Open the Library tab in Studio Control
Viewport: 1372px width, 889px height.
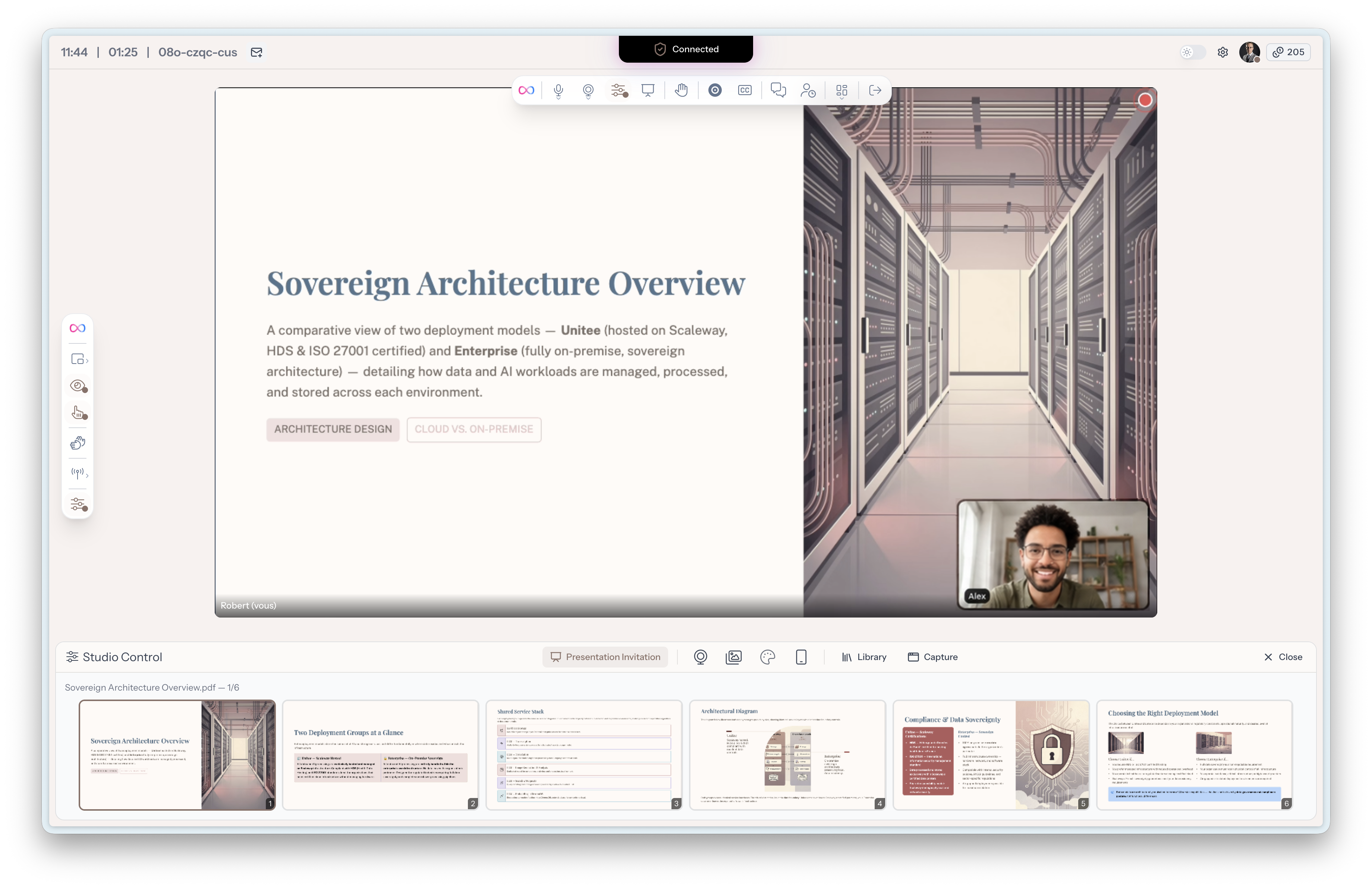[863, 657]
